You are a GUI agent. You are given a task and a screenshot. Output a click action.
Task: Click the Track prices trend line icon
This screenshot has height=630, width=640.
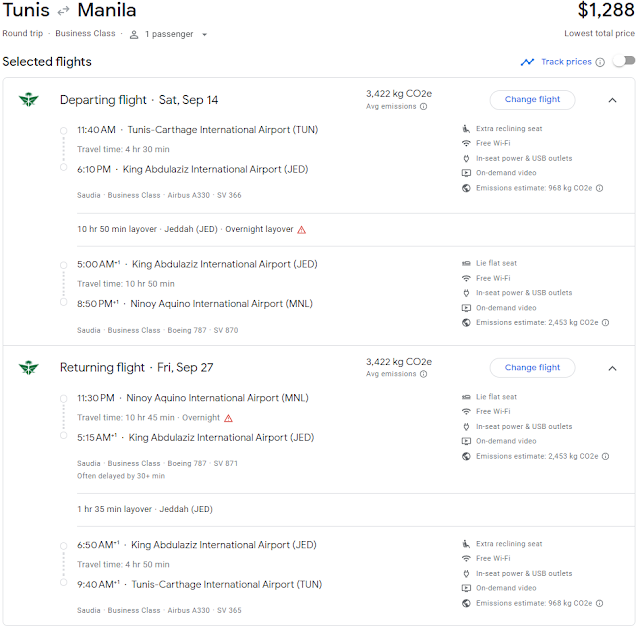[527, 62]
